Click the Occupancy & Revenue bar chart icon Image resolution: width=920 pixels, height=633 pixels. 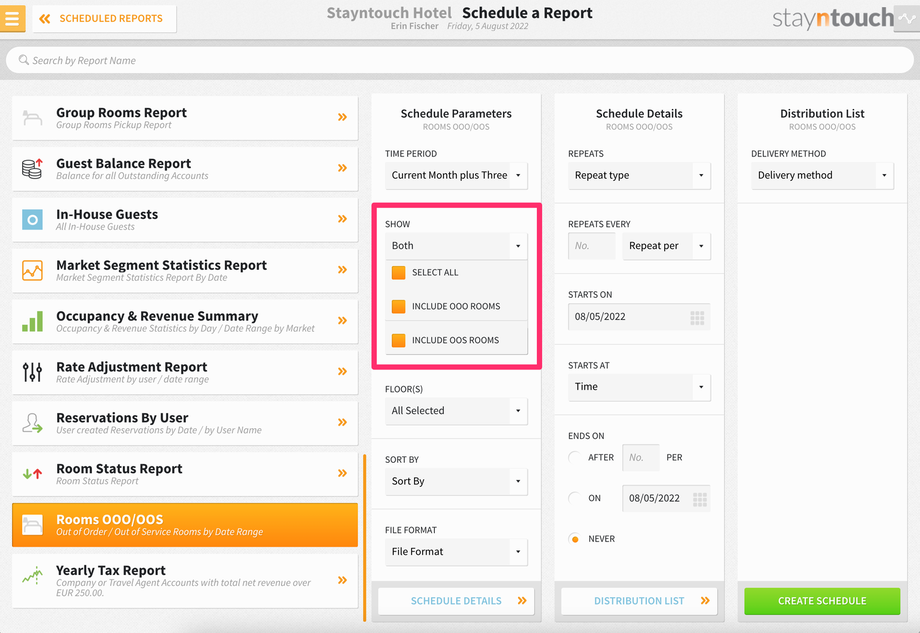pos(32,321)
